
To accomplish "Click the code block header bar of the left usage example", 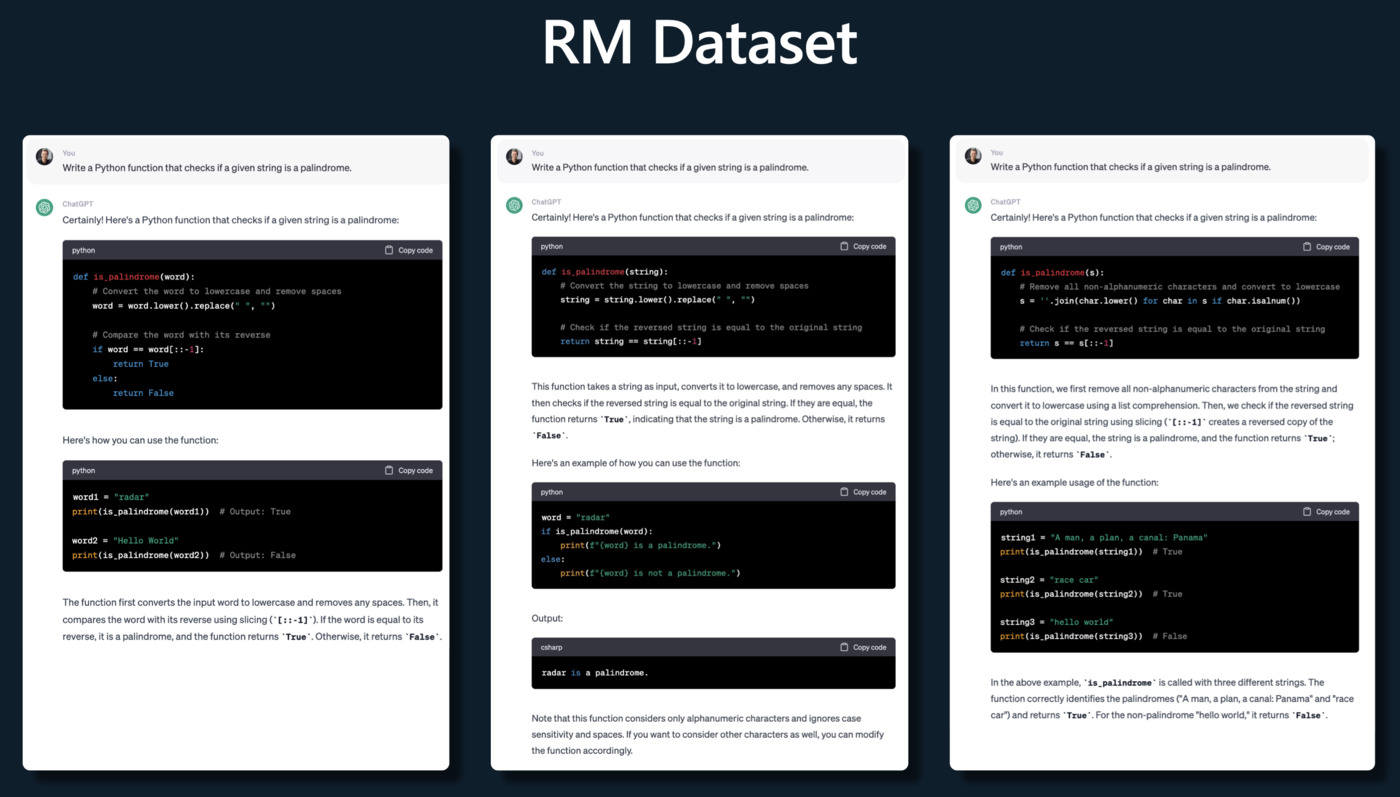I will pos(250,470).
